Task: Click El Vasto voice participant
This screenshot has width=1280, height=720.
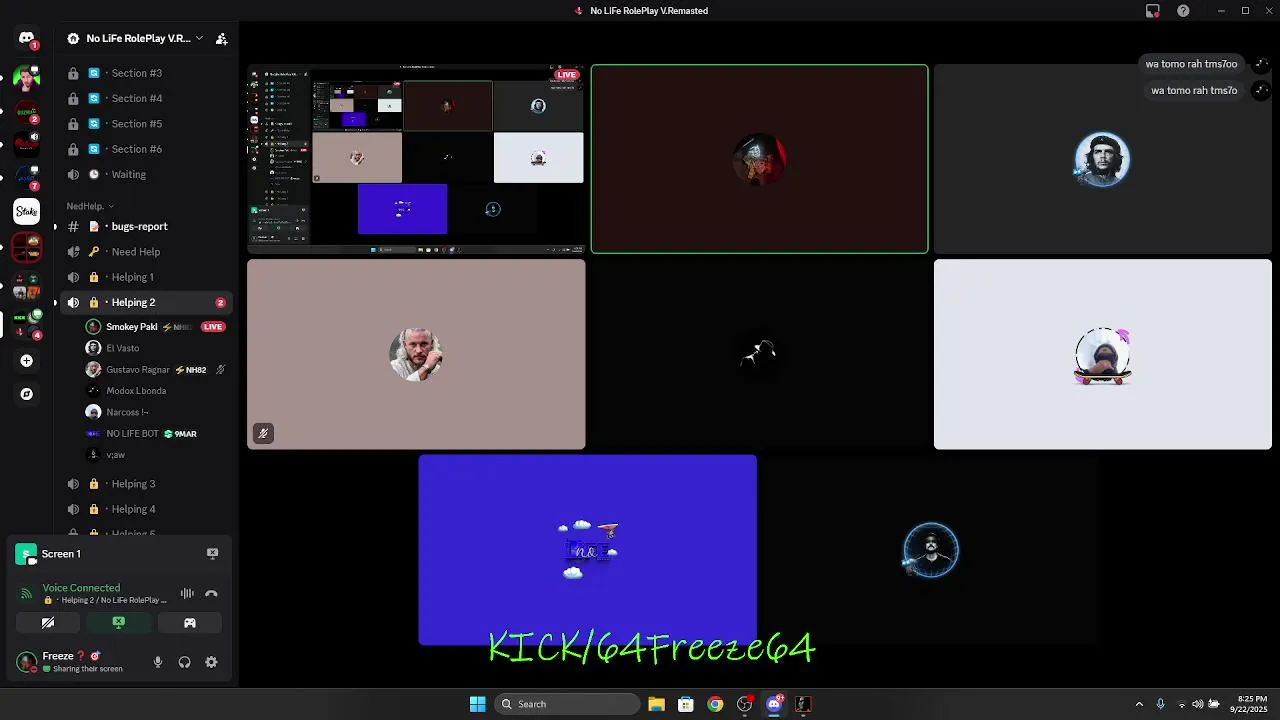Action: [x=156, y=348]
